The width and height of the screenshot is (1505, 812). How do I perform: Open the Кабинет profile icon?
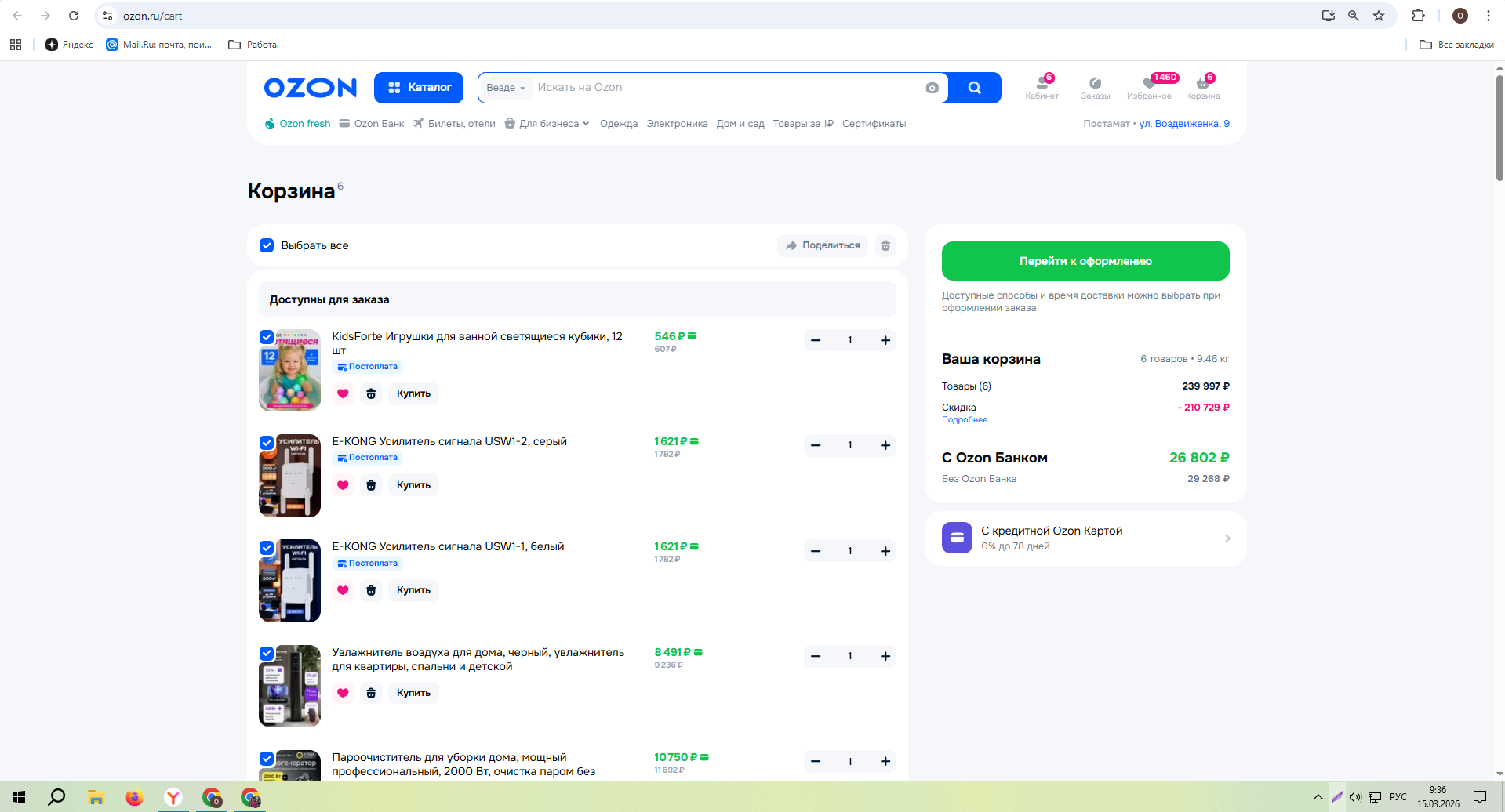click(x=1042, y=87)
